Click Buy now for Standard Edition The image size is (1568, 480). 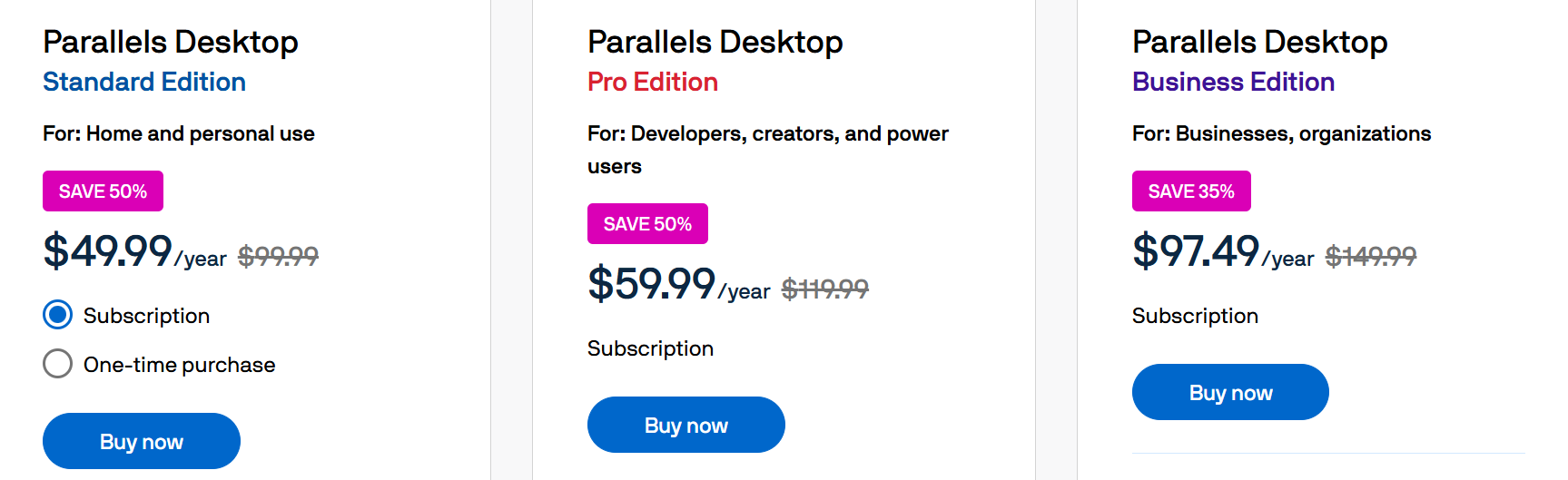point(142,441)
